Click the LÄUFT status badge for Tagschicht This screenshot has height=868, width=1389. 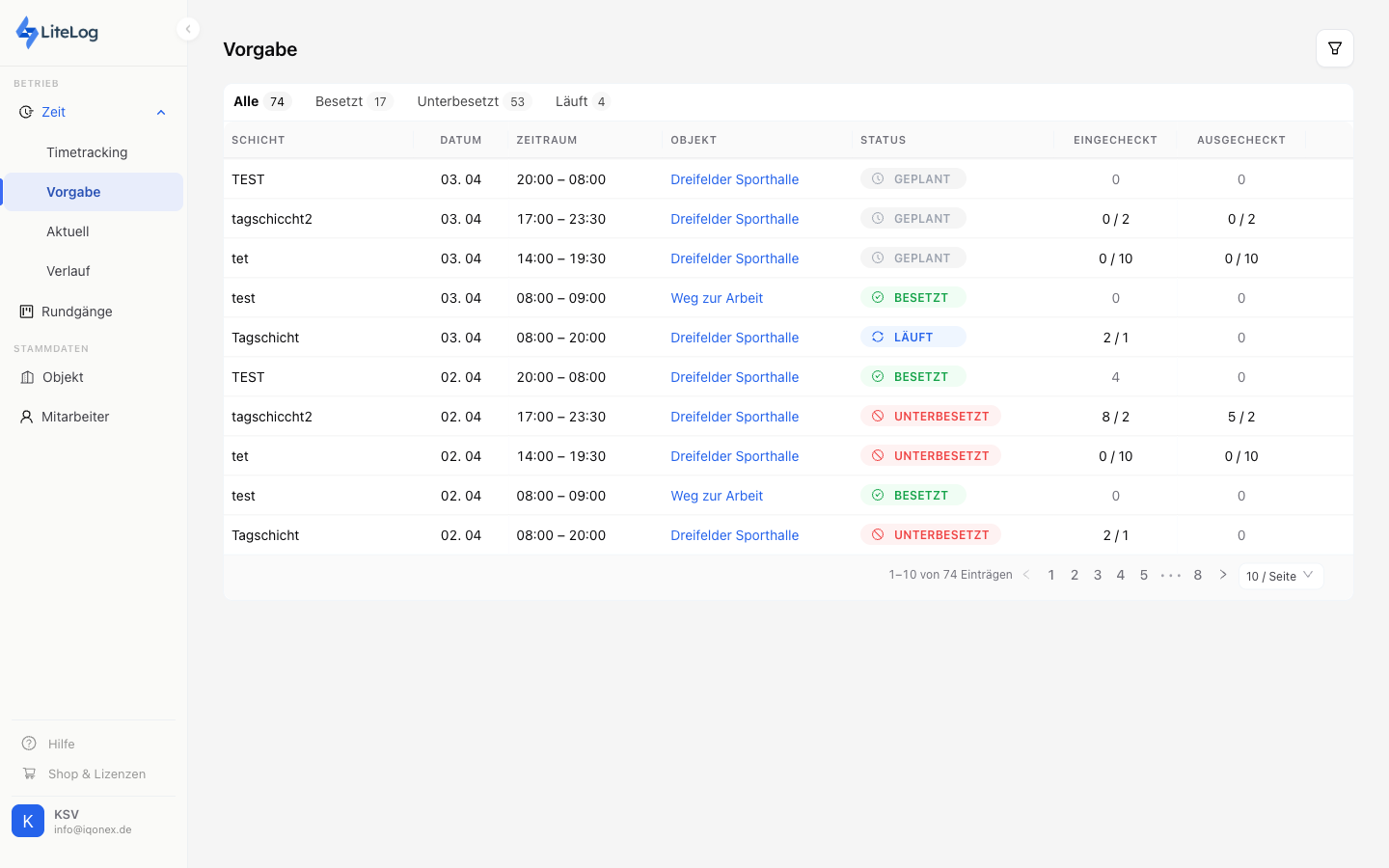click(x=912, y=338)
